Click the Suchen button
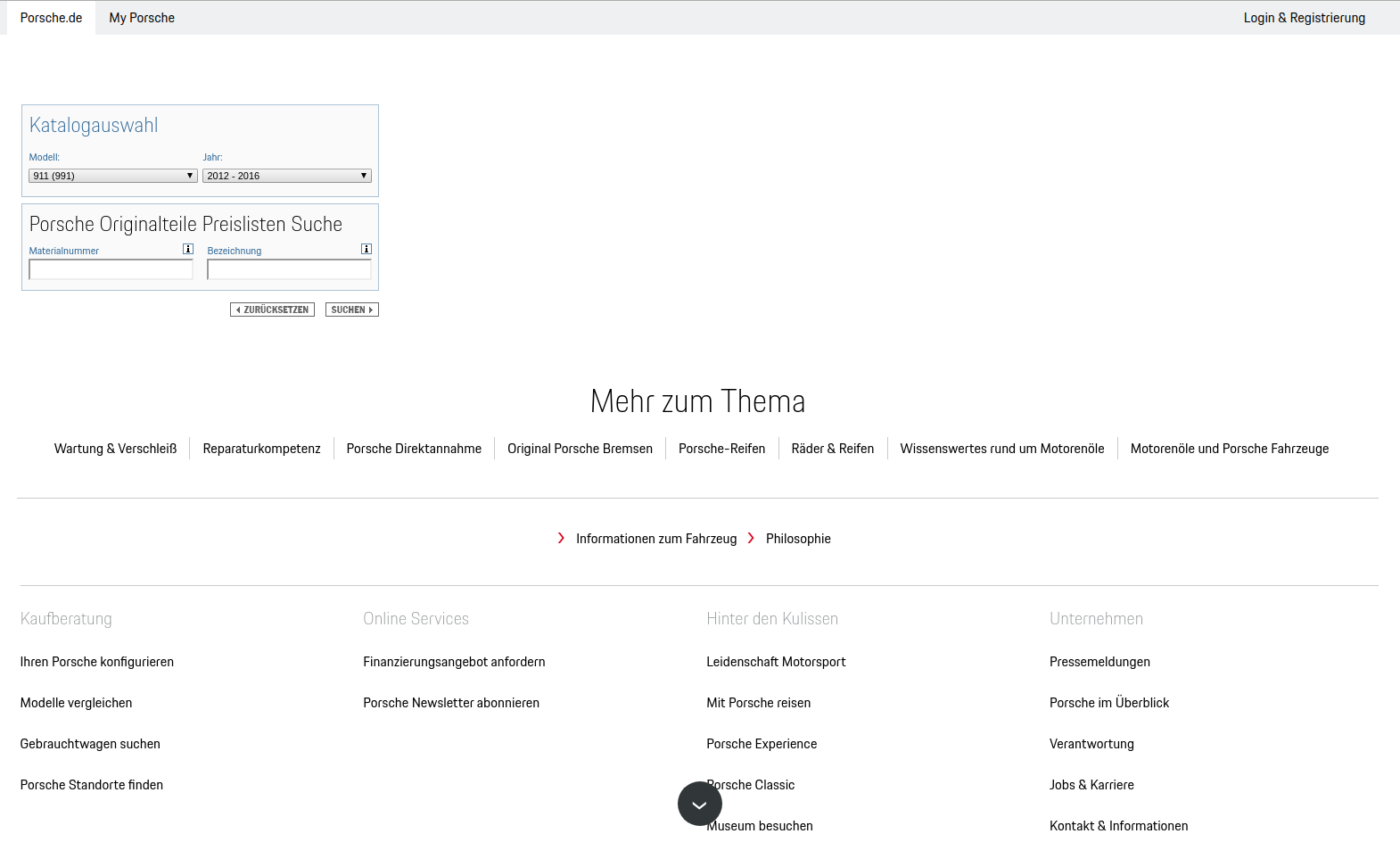 click(352, 310)
